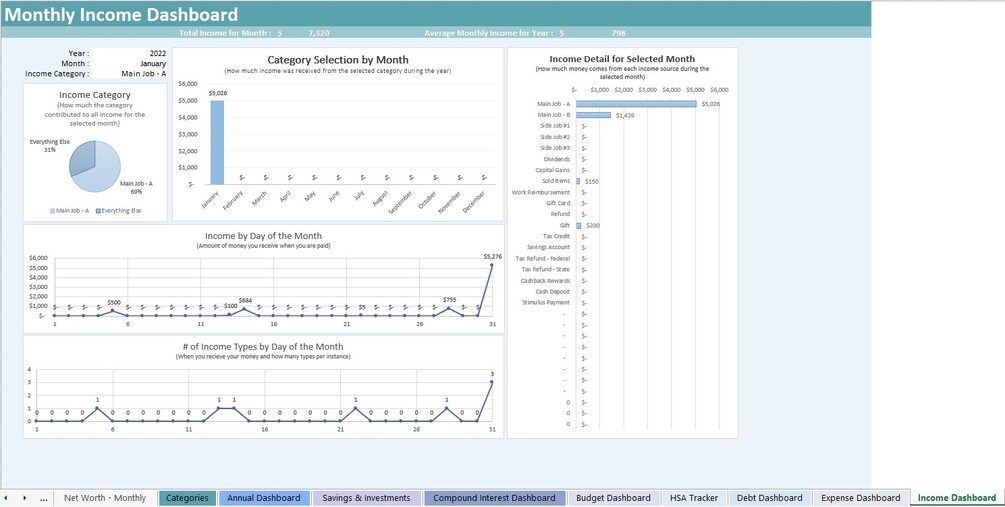Click the Dividends category label
The height and width of the screenshot is (507, 1005).
point(557,159)
